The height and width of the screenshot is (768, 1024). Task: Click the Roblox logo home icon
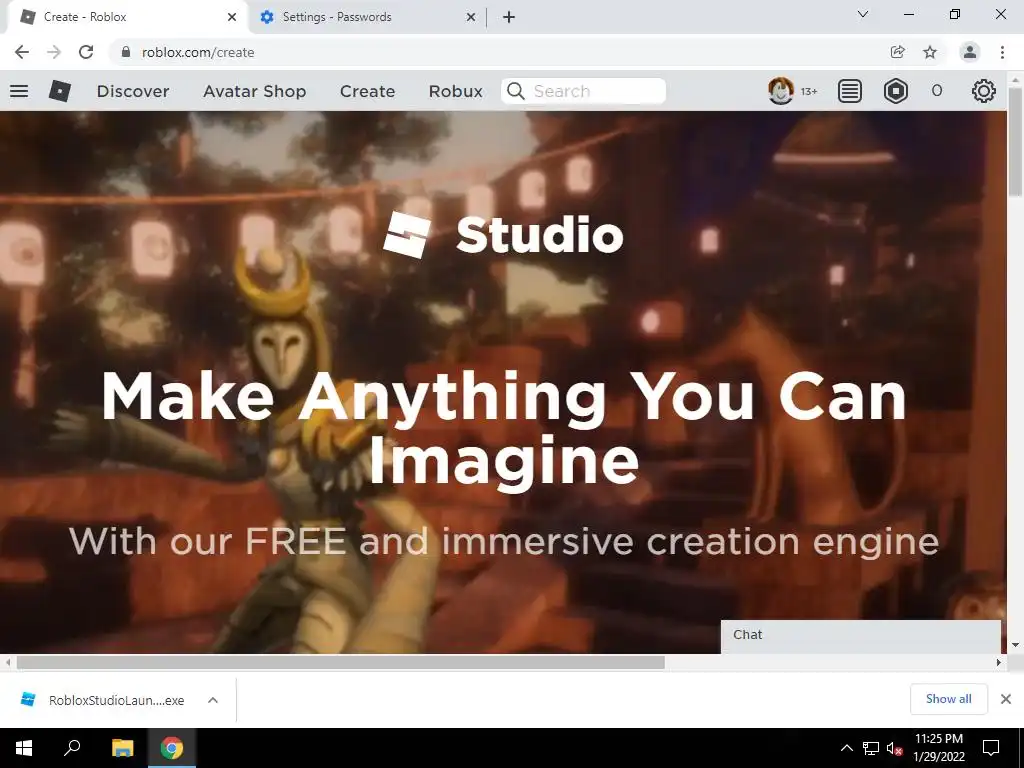tap(59, 91)
